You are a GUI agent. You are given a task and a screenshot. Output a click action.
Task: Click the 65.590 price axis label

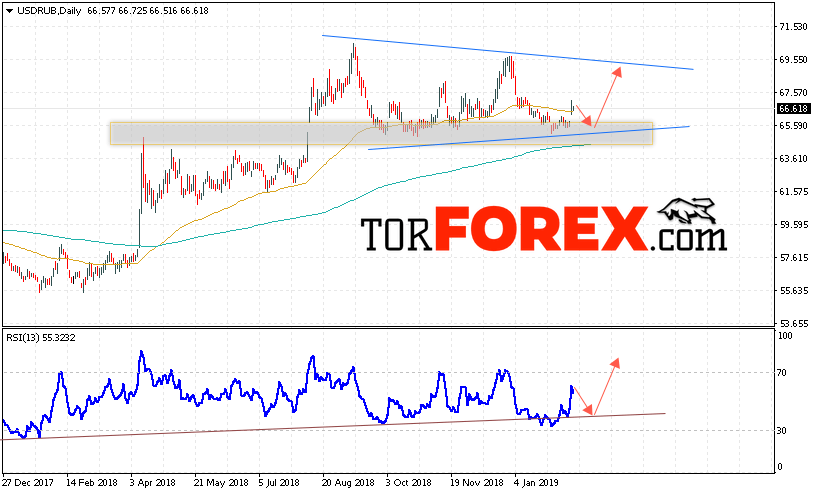793,125
